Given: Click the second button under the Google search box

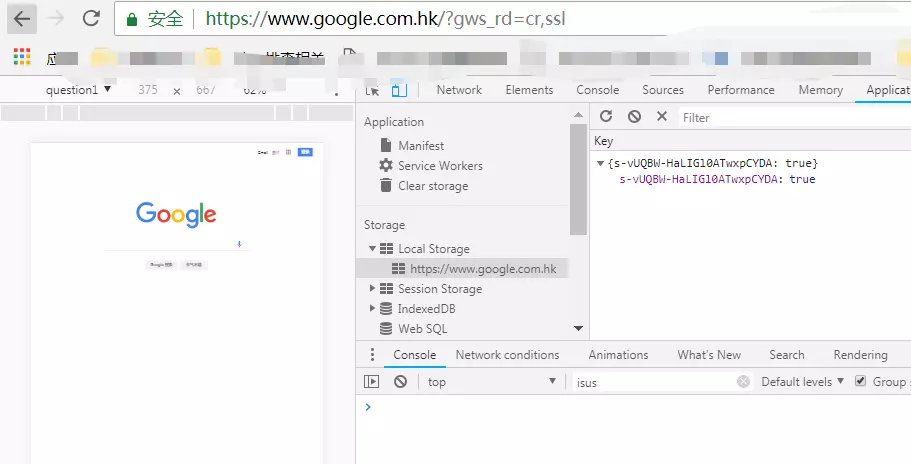Looking at the screenshot, I should click(x=193, y=265).
